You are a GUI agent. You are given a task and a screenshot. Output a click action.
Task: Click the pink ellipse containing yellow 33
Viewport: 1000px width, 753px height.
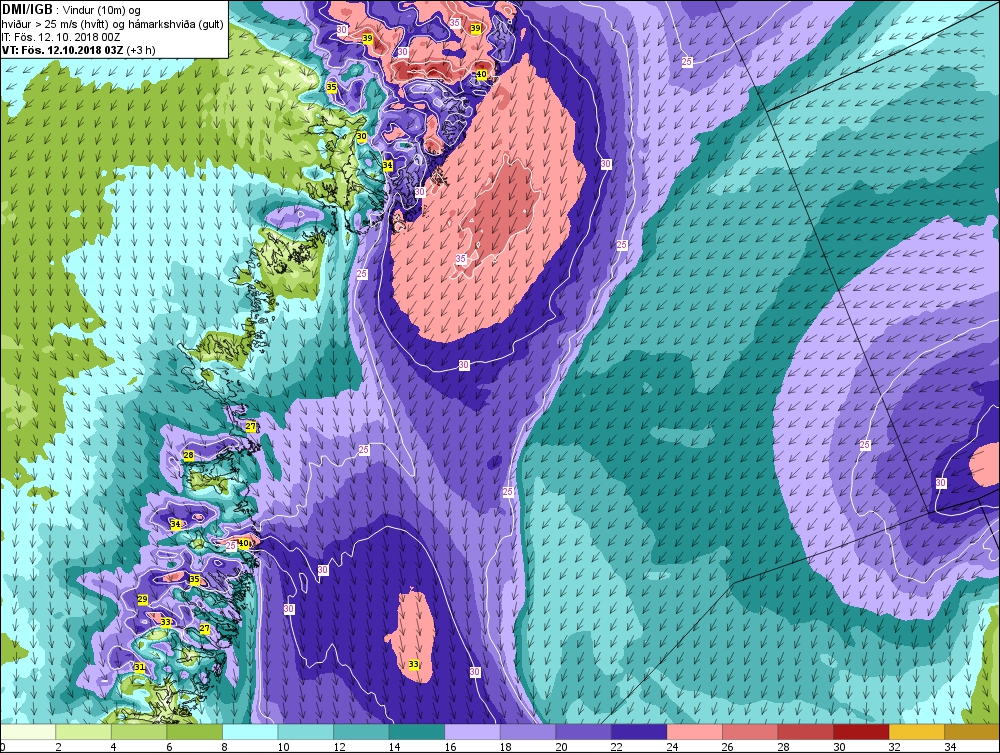412,636
